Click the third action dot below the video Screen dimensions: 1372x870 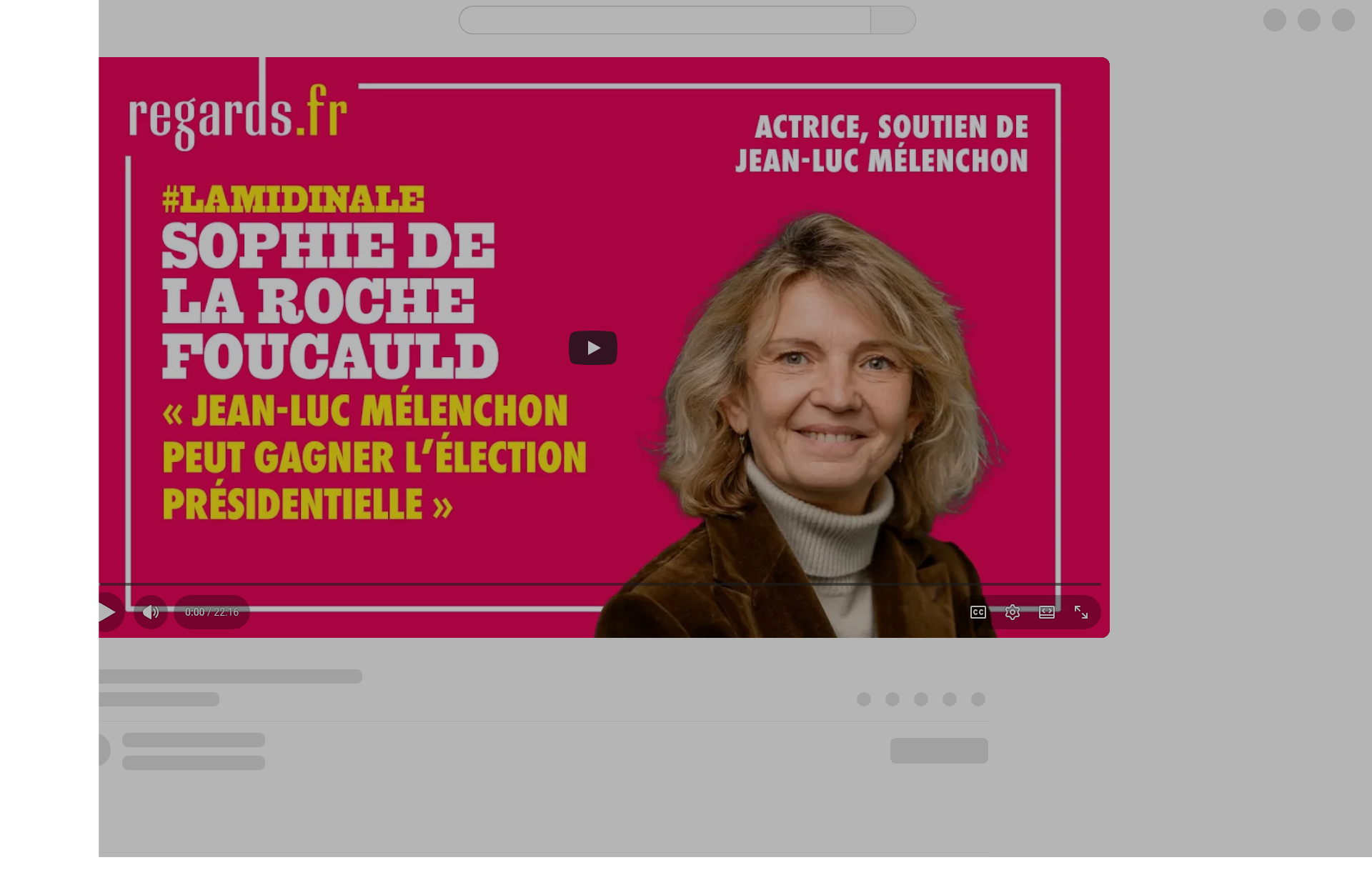921,699
